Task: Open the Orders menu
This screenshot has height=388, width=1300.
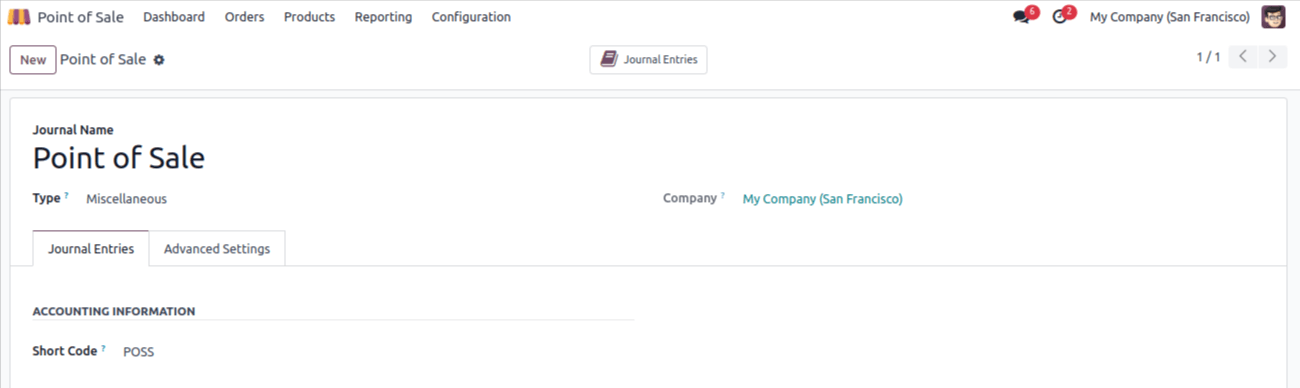Action: 244,17
